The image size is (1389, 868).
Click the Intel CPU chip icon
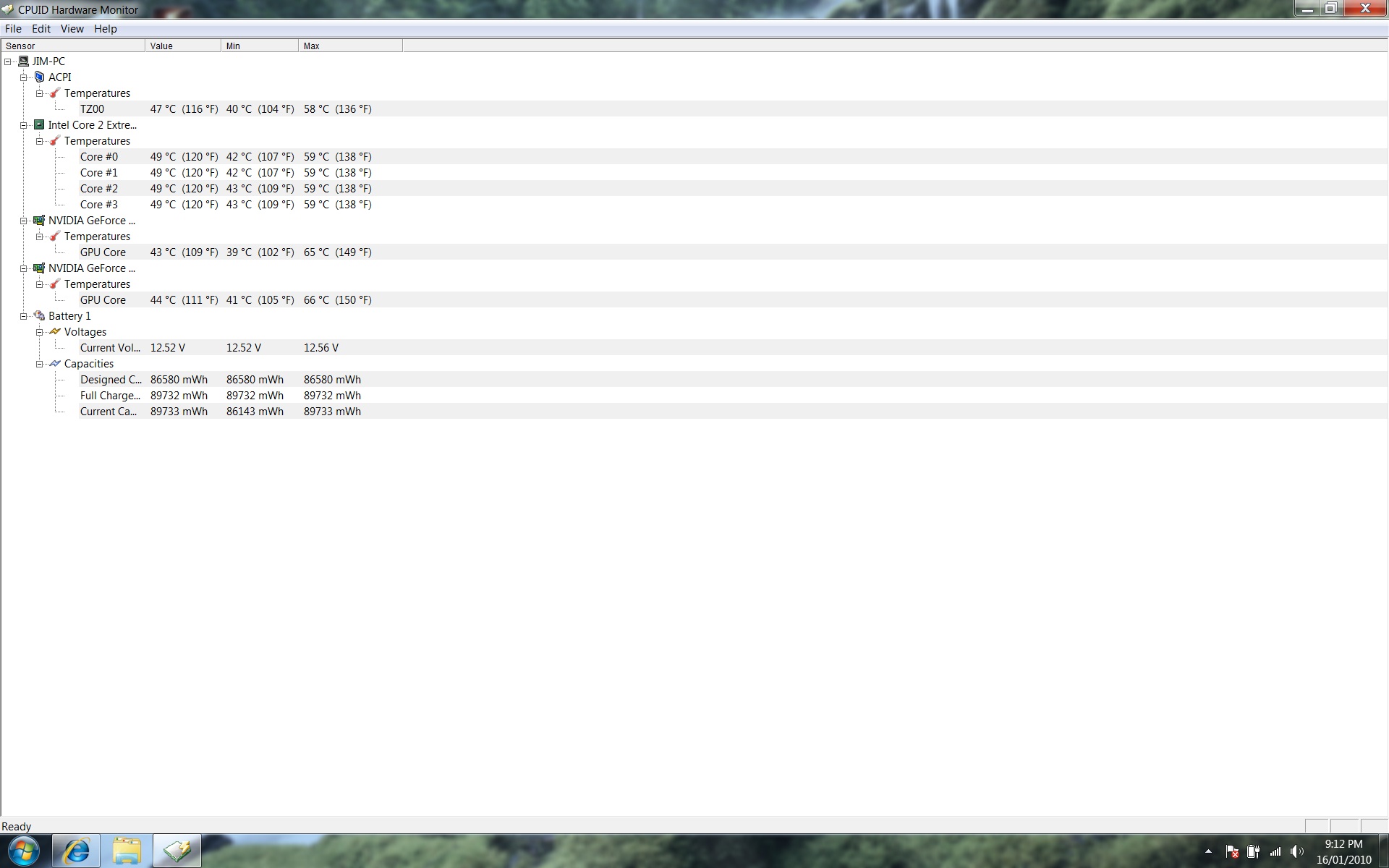point(40,125)
